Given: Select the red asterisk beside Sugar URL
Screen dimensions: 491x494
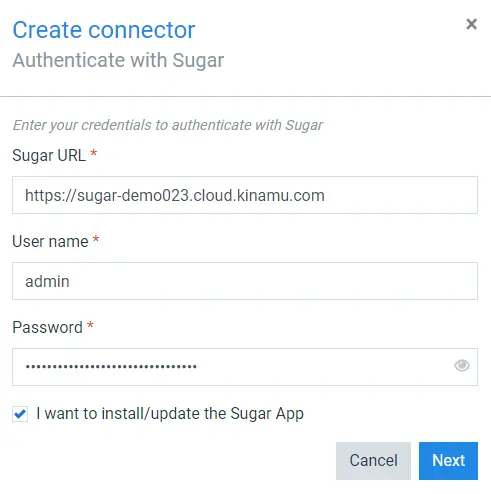Looking at the screenshot, I should click(94, 153).
